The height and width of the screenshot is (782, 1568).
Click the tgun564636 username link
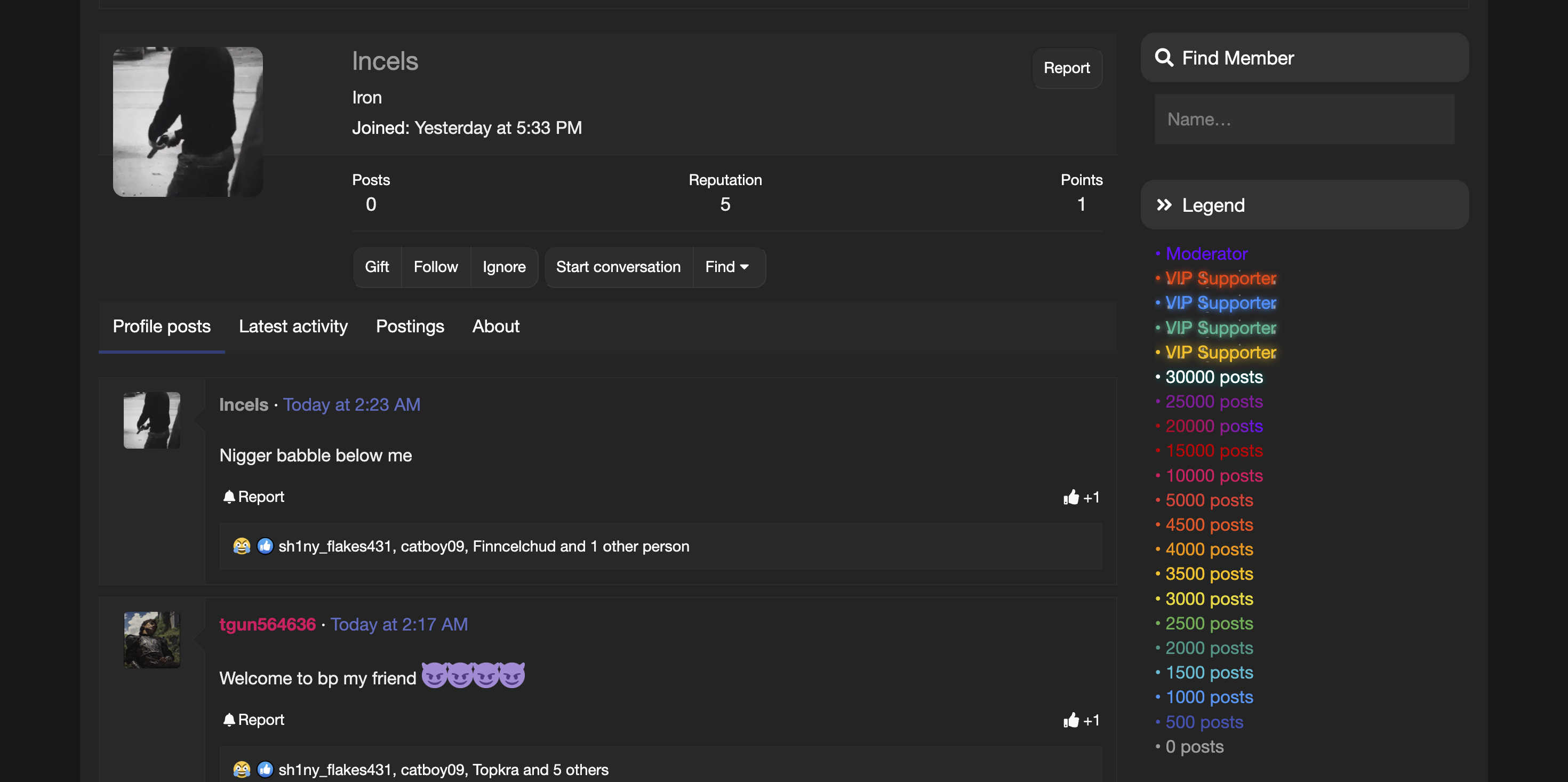(267, 624)
